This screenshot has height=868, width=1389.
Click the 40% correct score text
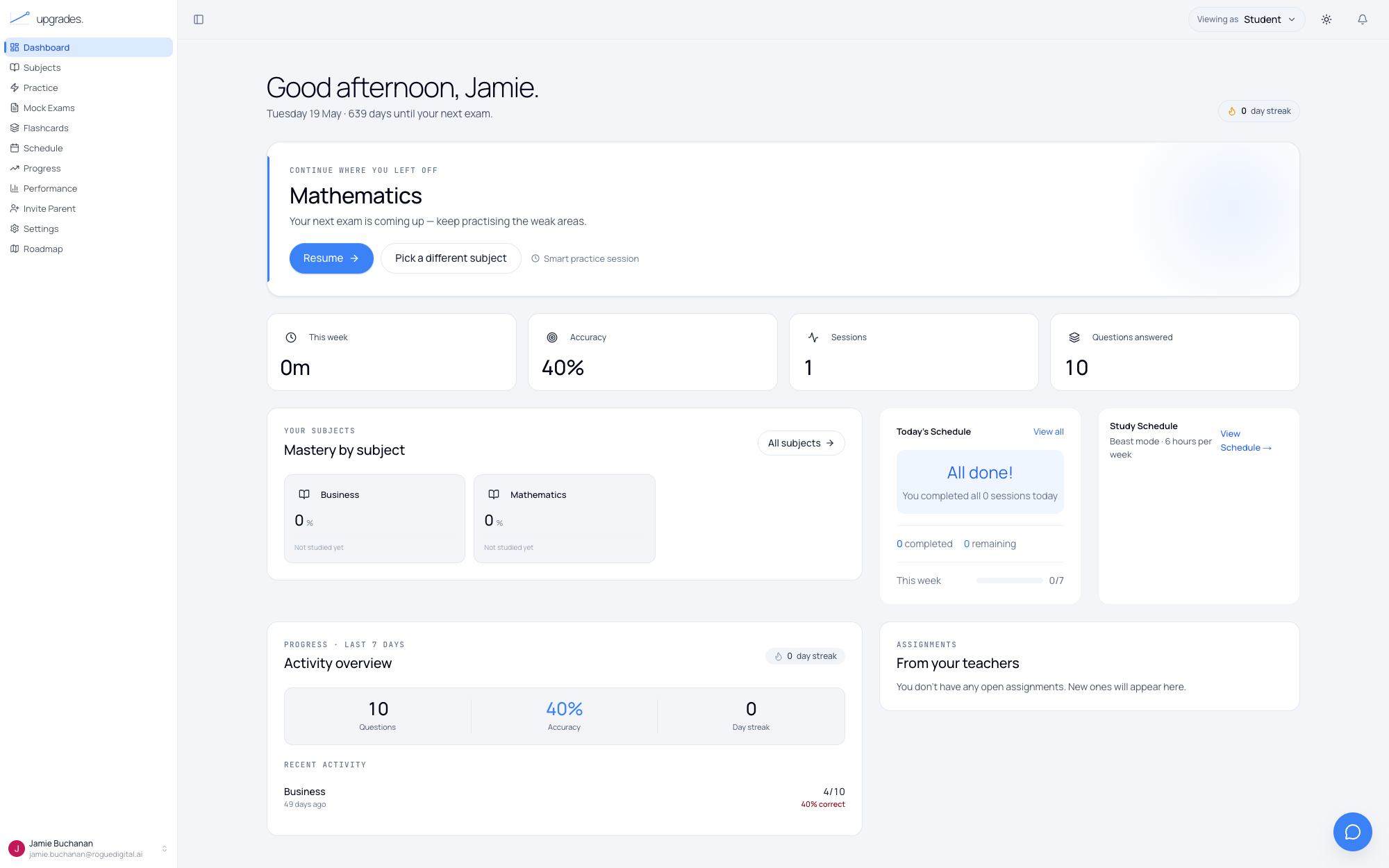[823, 804]
